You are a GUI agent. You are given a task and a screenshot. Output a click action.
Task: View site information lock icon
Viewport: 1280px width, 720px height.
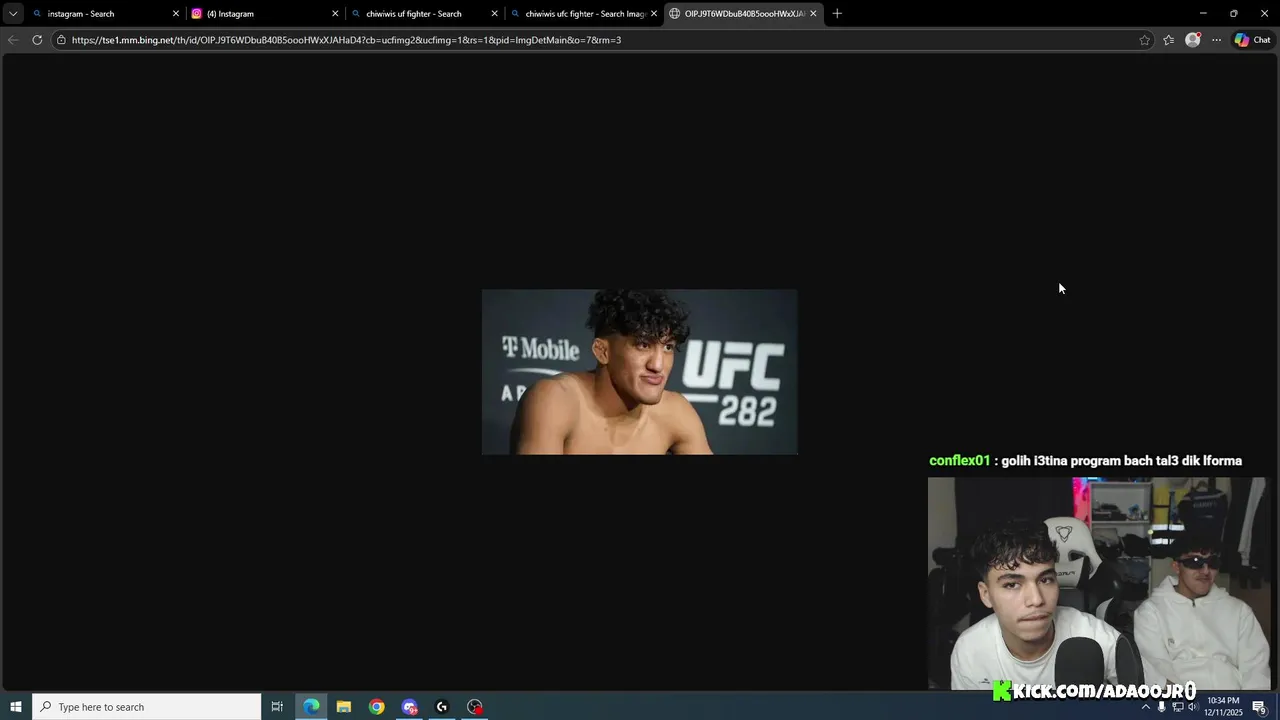click(x=61, y=40)
